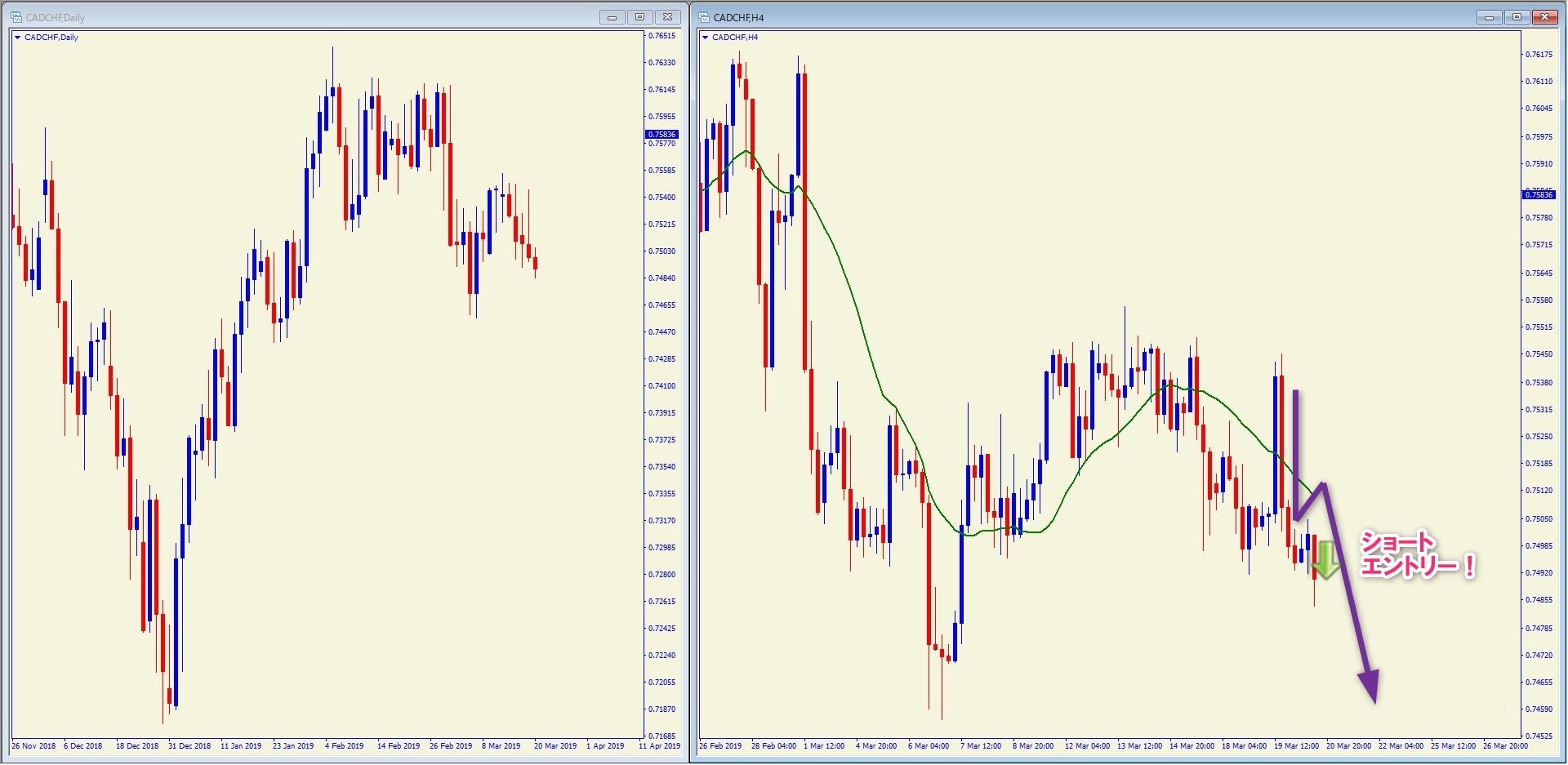This screenshot has width=1568, height=765.
Task: Close the CADCHF,Daily chart window
Action: point(667,17)
